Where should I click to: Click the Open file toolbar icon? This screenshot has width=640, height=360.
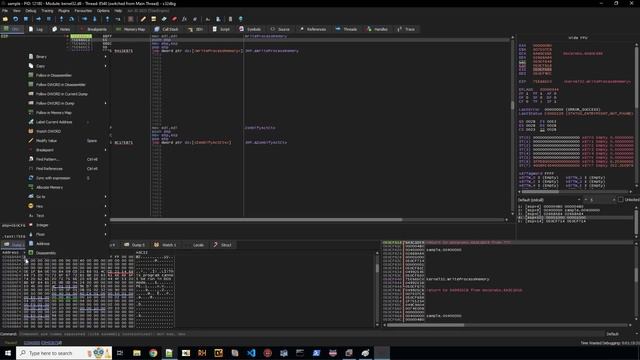point(5,19)
